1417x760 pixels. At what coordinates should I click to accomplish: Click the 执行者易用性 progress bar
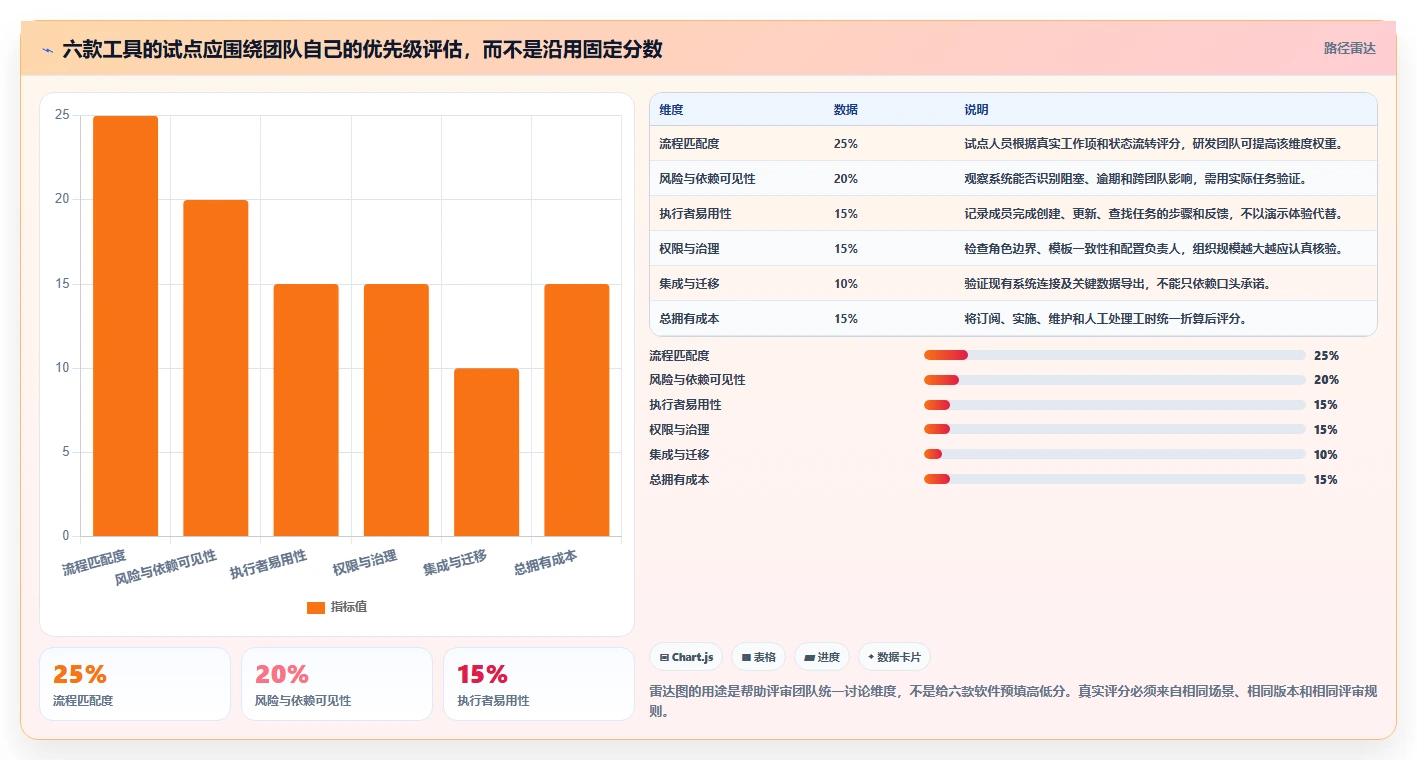pos(1114,405)
